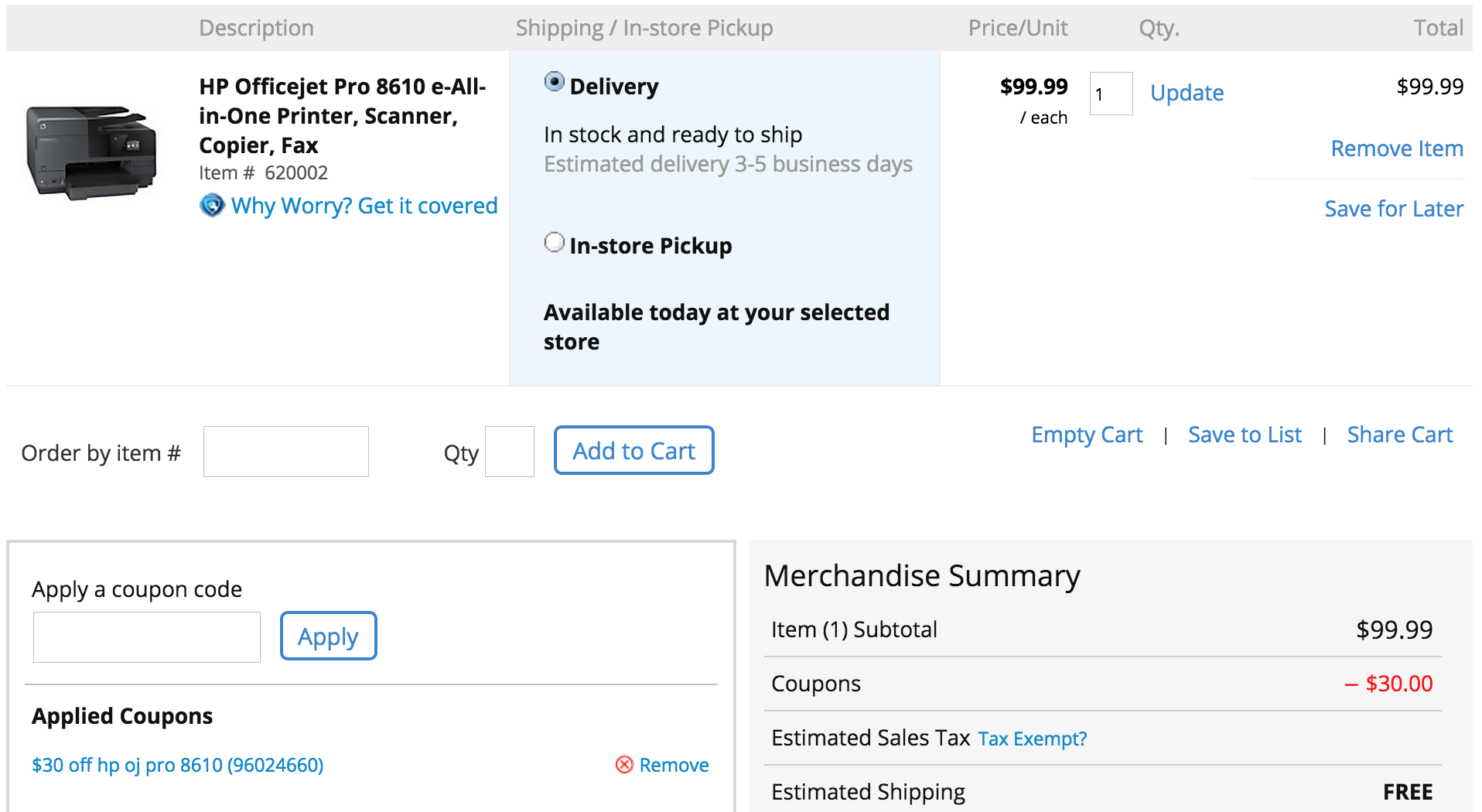Remove Item from the cart
The height and width of the screenshot is (812, 1482).
(1397, 148)
